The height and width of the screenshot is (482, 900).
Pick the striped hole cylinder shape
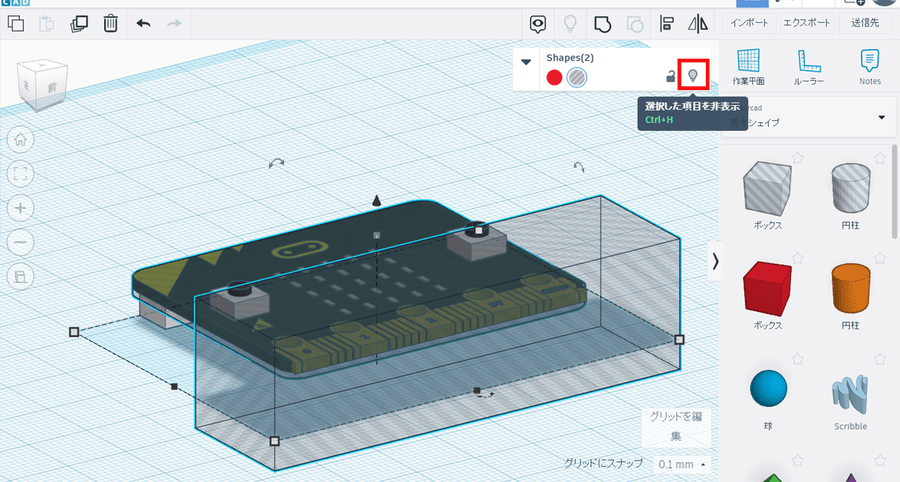click(x=851, y=188)
